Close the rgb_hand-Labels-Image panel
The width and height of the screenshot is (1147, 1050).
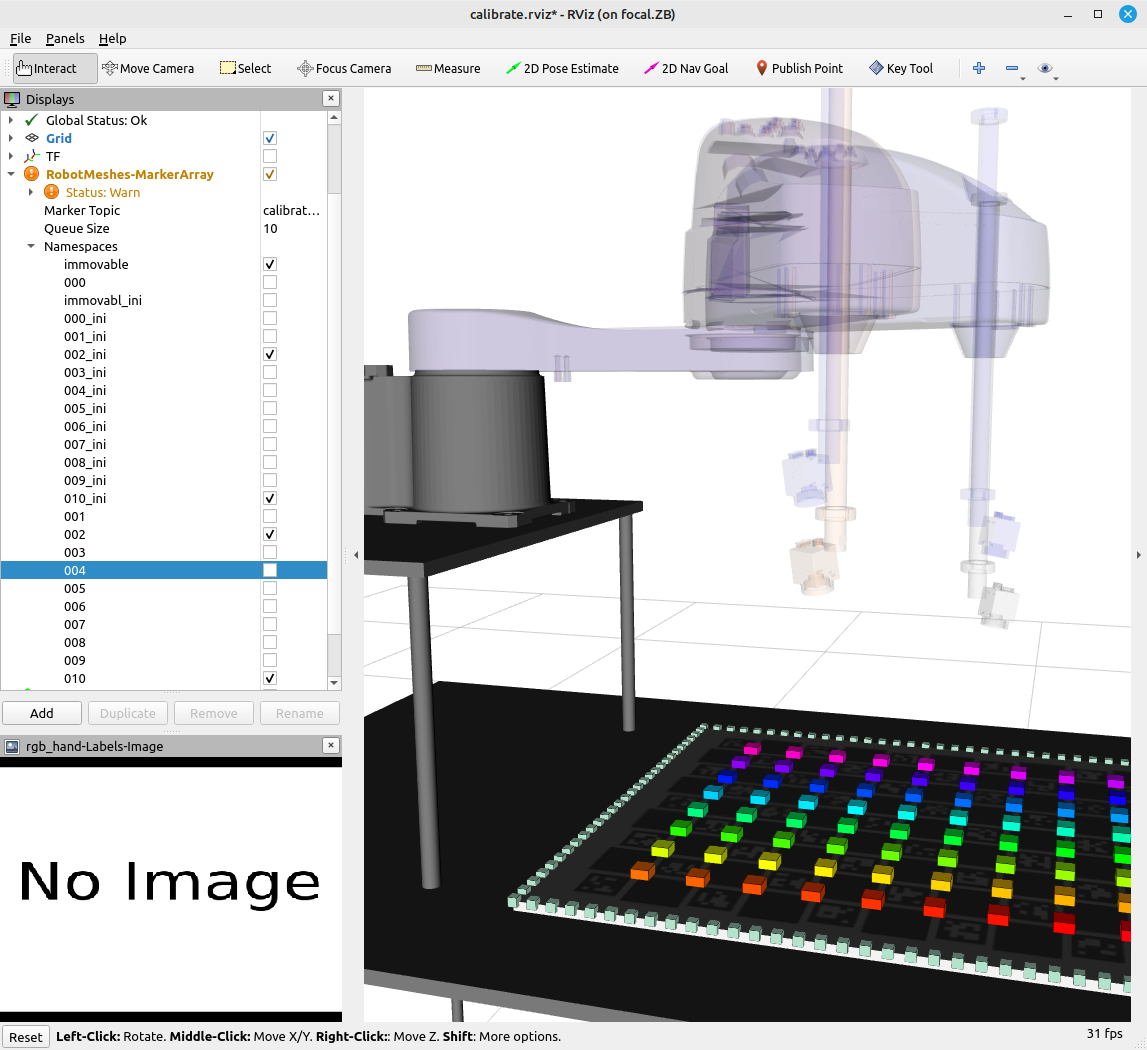point(331,746)
